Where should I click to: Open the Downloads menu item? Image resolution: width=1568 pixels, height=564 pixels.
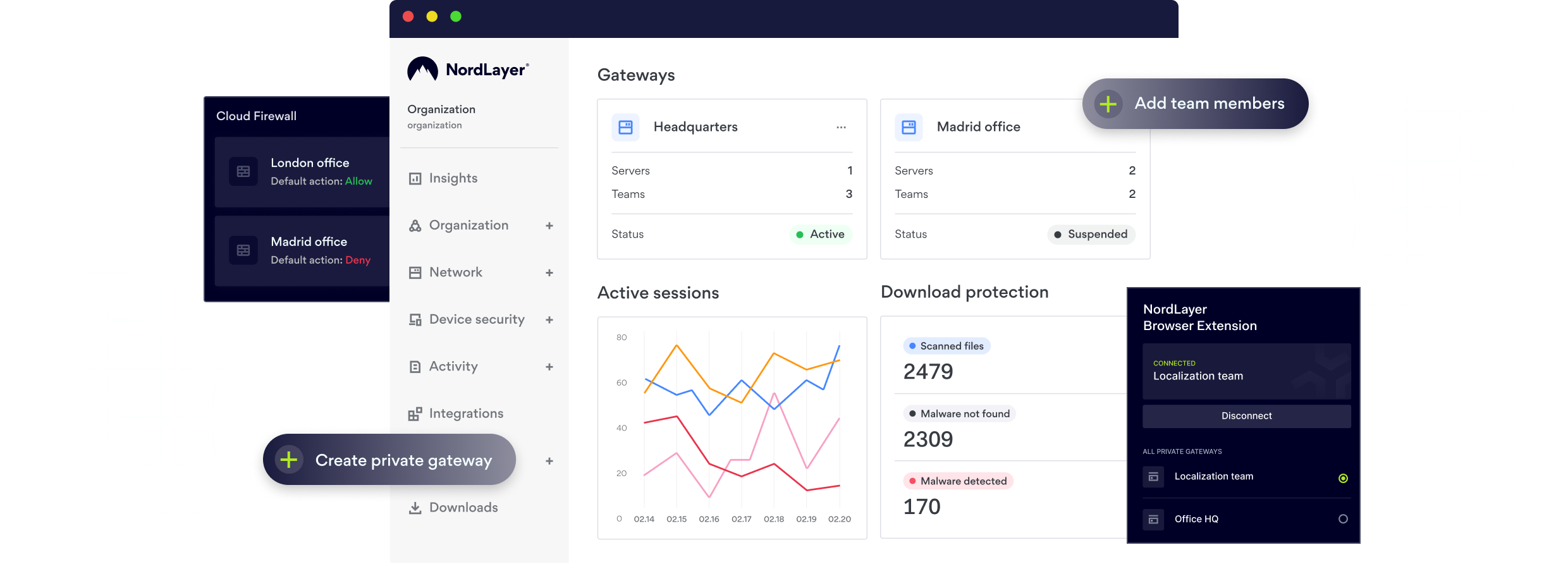[x=463, y=508]
